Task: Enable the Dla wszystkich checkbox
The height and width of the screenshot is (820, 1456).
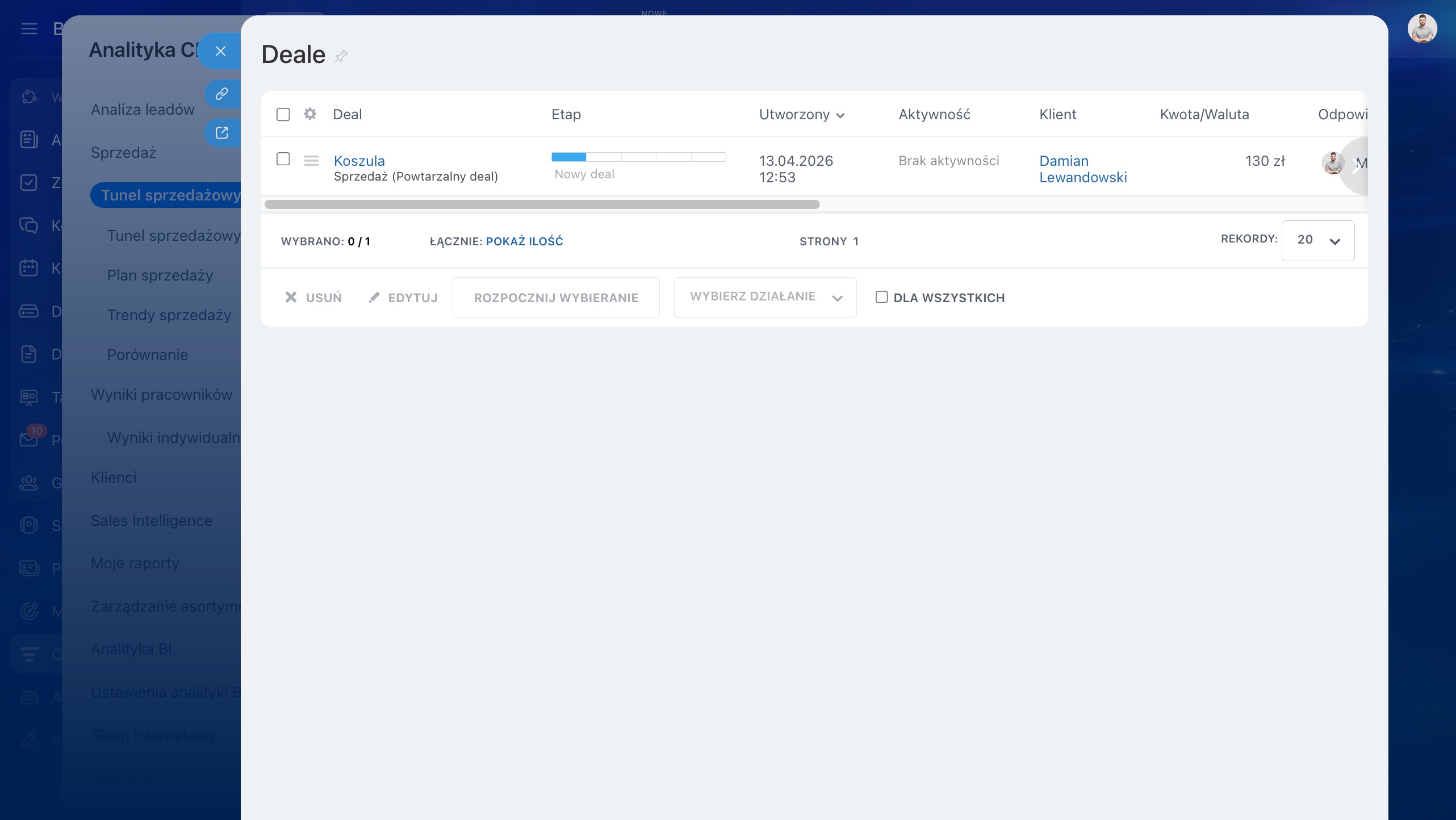Action: [x=881, y=297]
